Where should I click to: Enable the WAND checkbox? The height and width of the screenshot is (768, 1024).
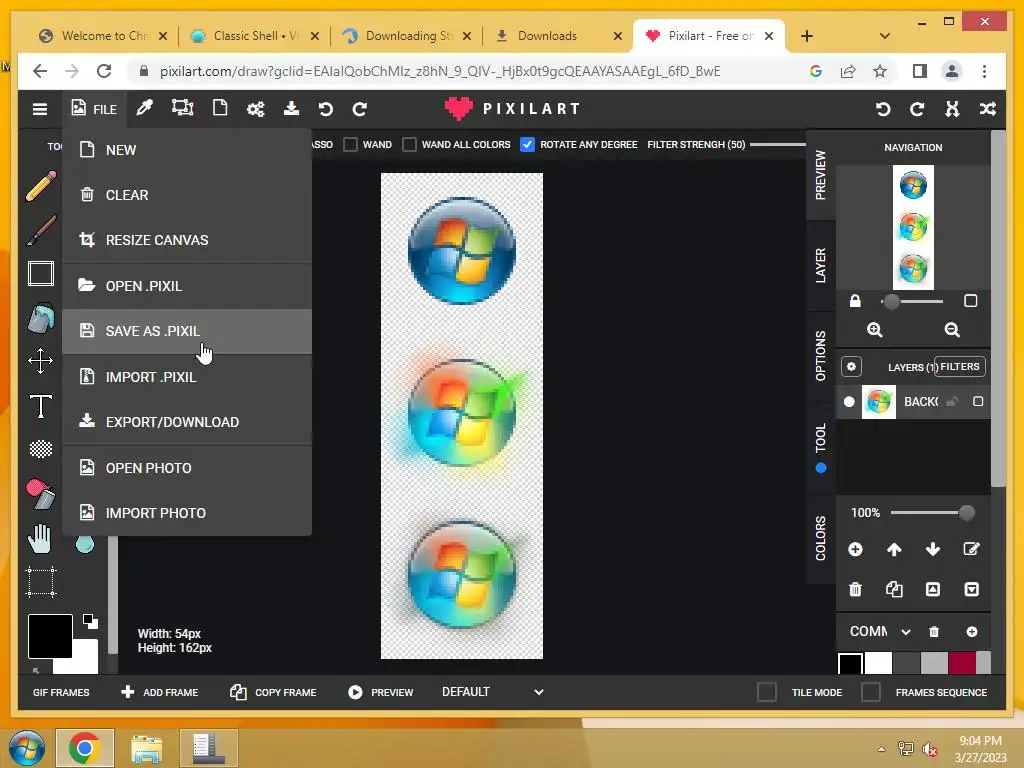click(351, 144)
